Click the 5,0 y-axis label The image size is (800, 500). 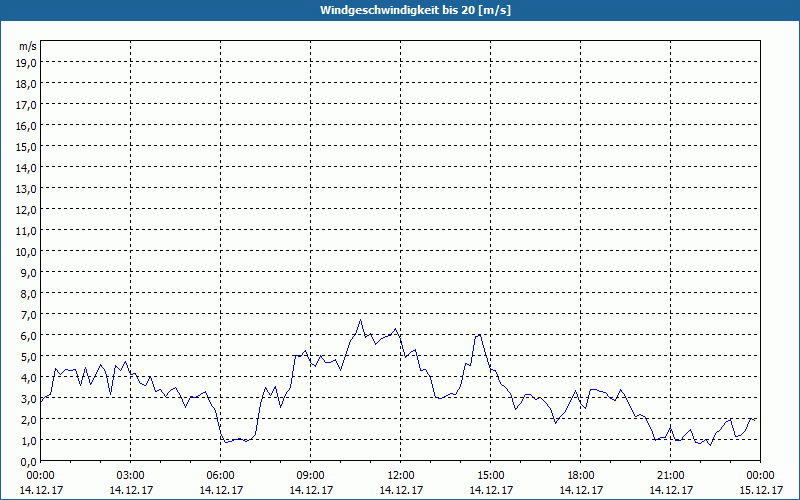click(30, 357)
